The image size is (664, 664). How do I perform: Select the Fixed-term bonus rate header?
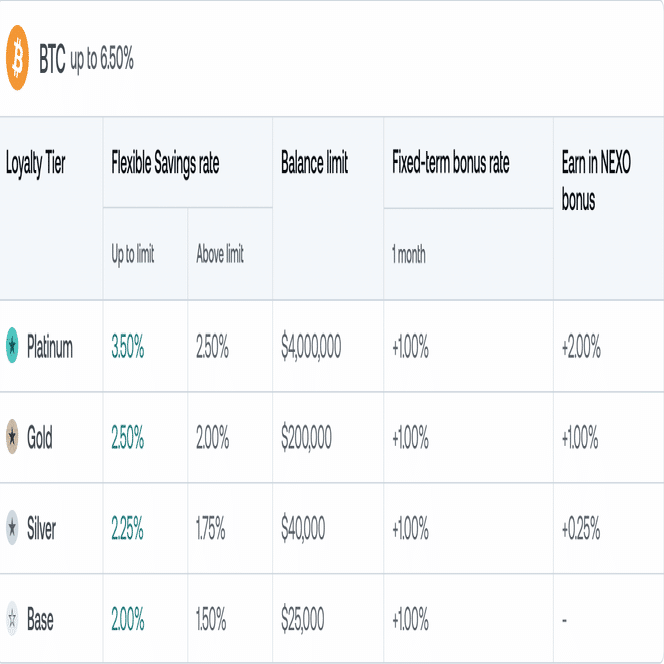(x=450, y=164)
